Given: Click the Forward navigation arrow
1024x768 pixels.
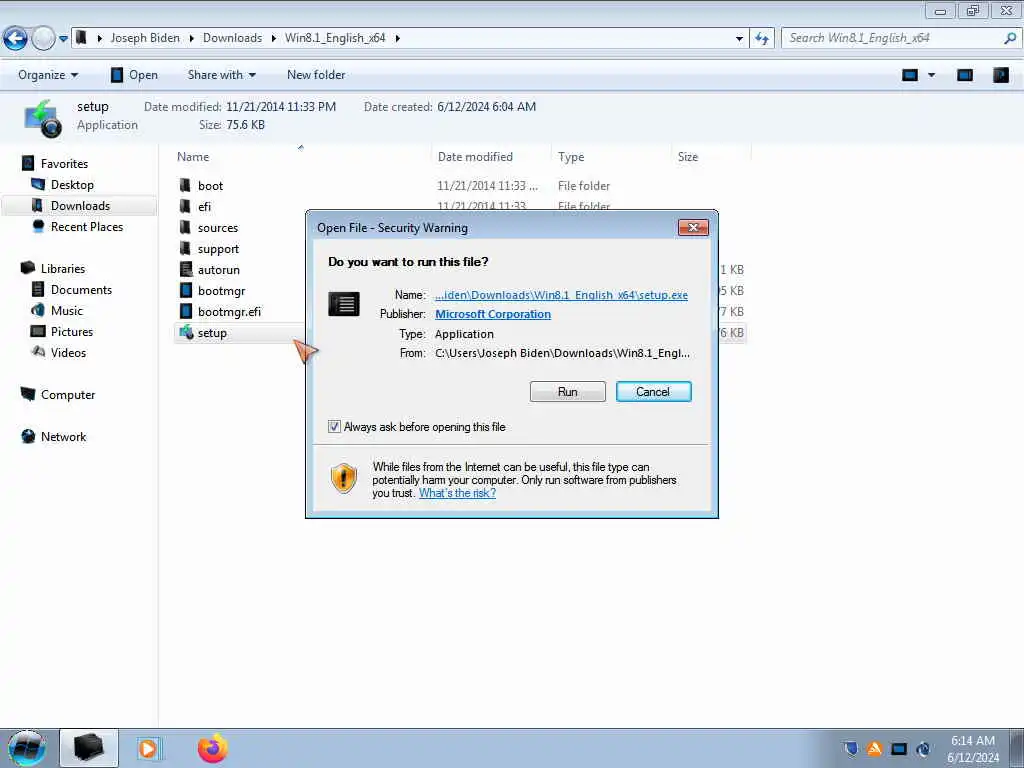Looking at the screenshot, I should tap(43, 39).
